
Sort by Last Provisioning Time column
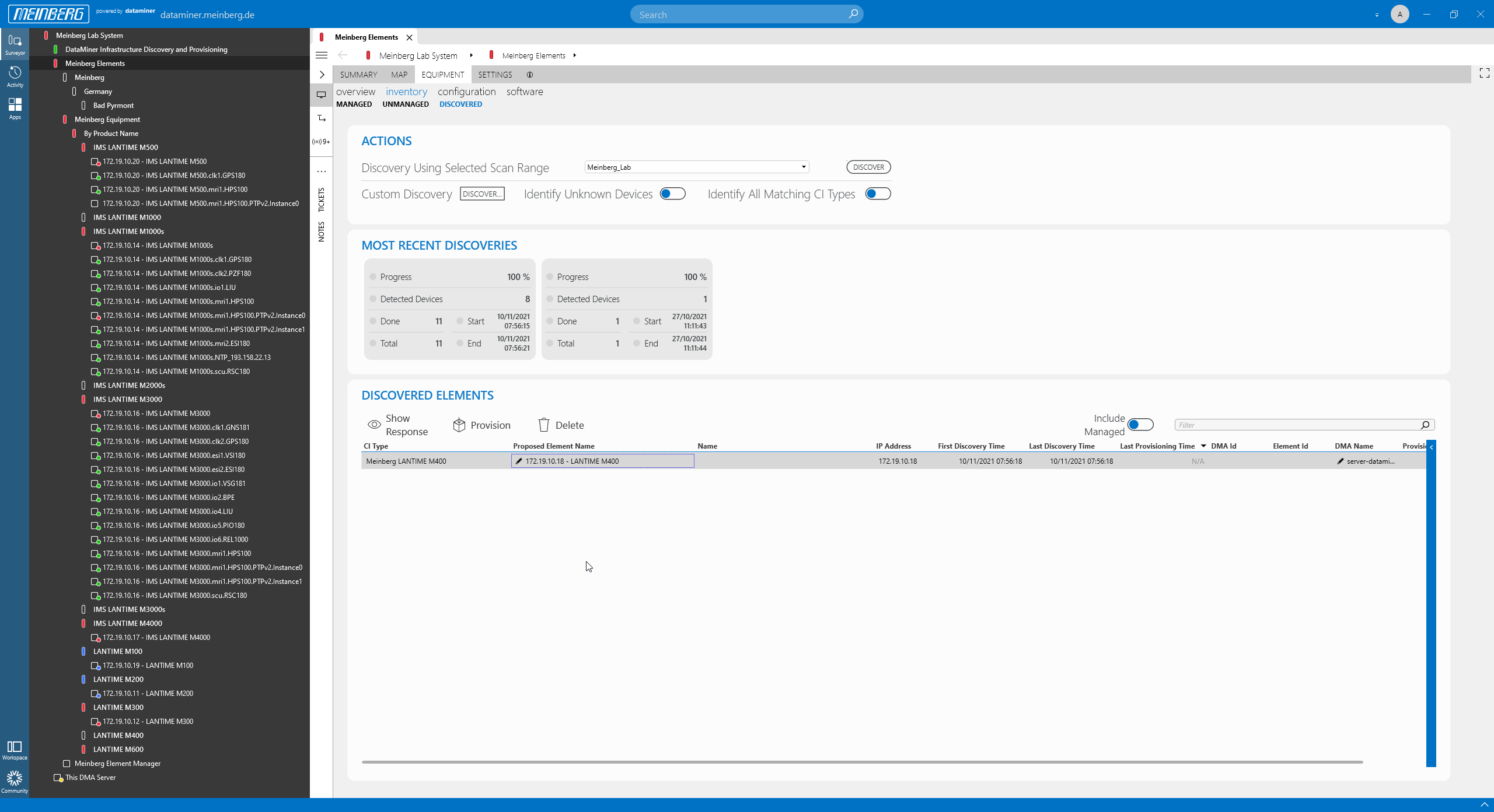click(x=1157, y=446)
